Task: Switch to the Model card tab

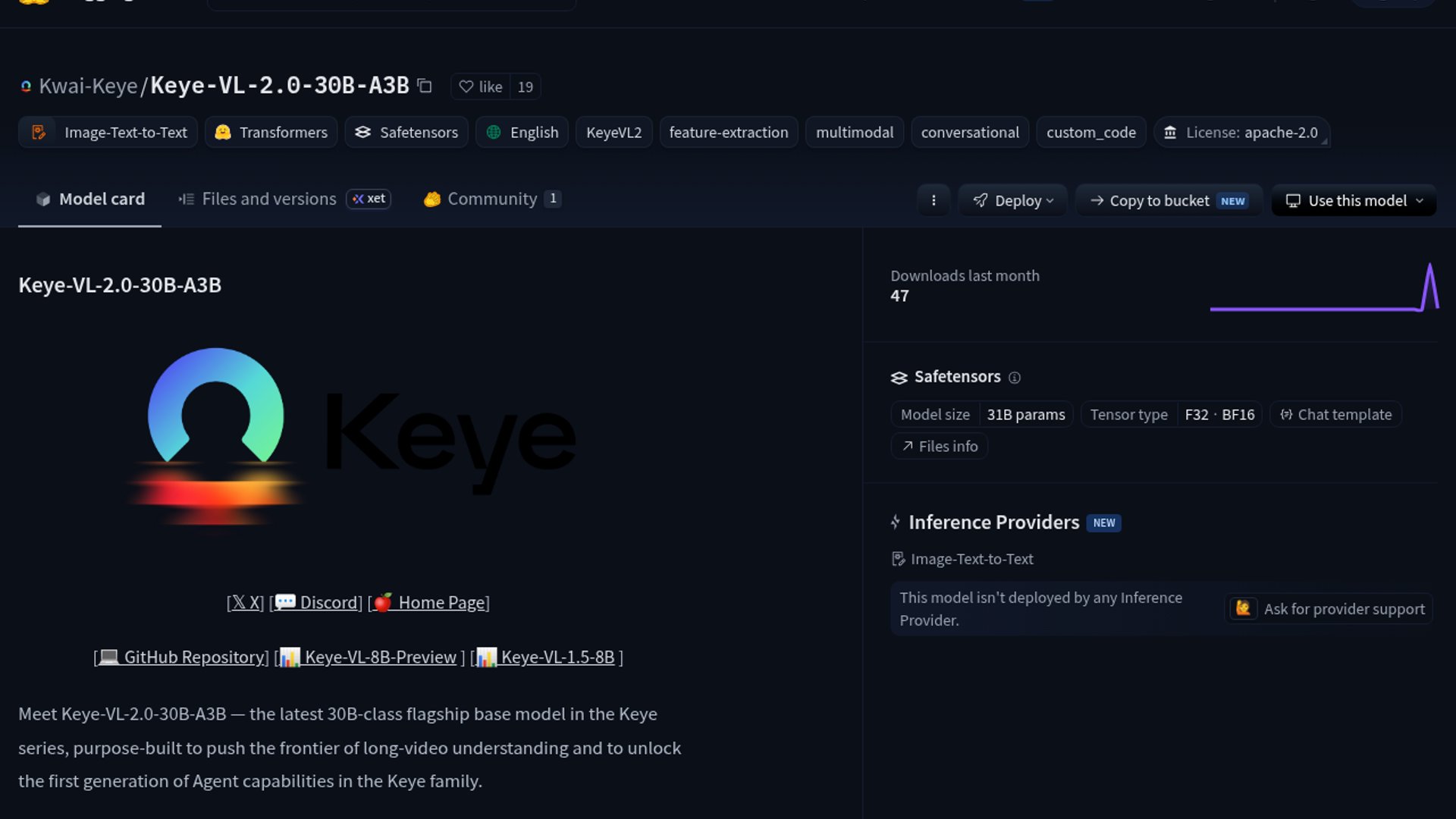Action: point(89,199)
